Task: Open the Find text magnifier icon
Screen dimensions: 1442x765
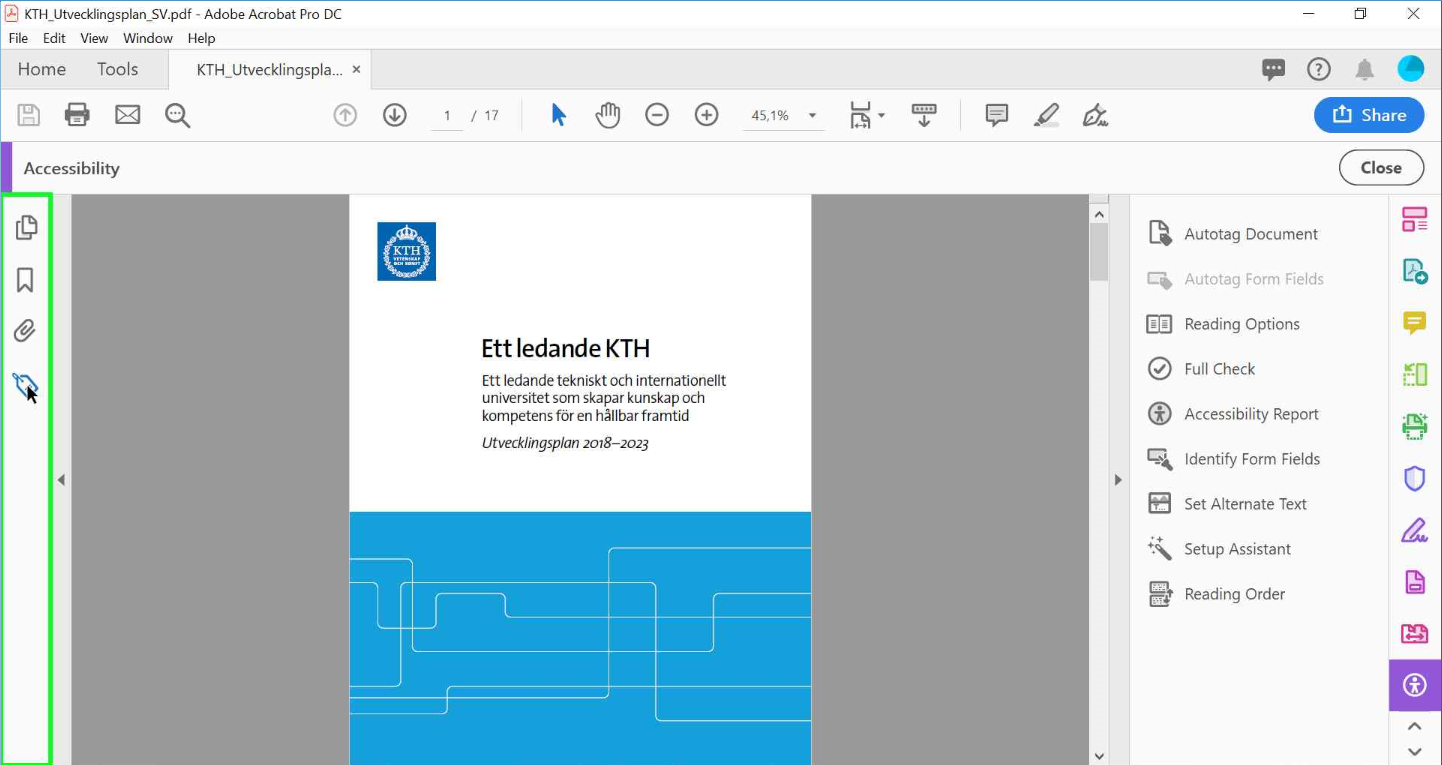Action: (x=178, y=115)
